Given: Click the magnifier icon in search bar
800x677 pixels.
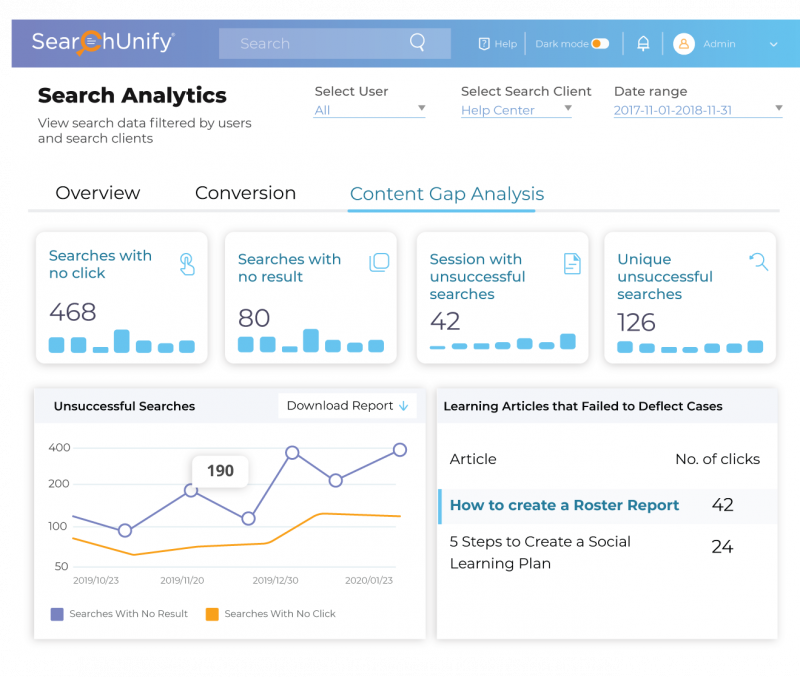Looking at the screenshot, I should 417,42.
